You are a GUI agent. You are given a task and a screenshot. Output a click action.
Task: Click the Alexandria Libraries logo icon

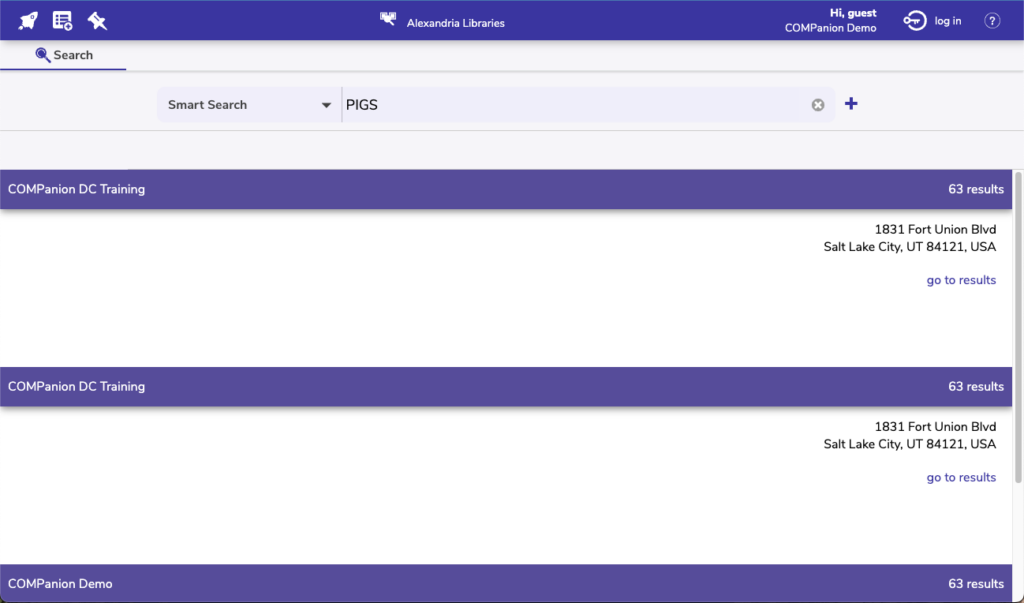[388, 19]
